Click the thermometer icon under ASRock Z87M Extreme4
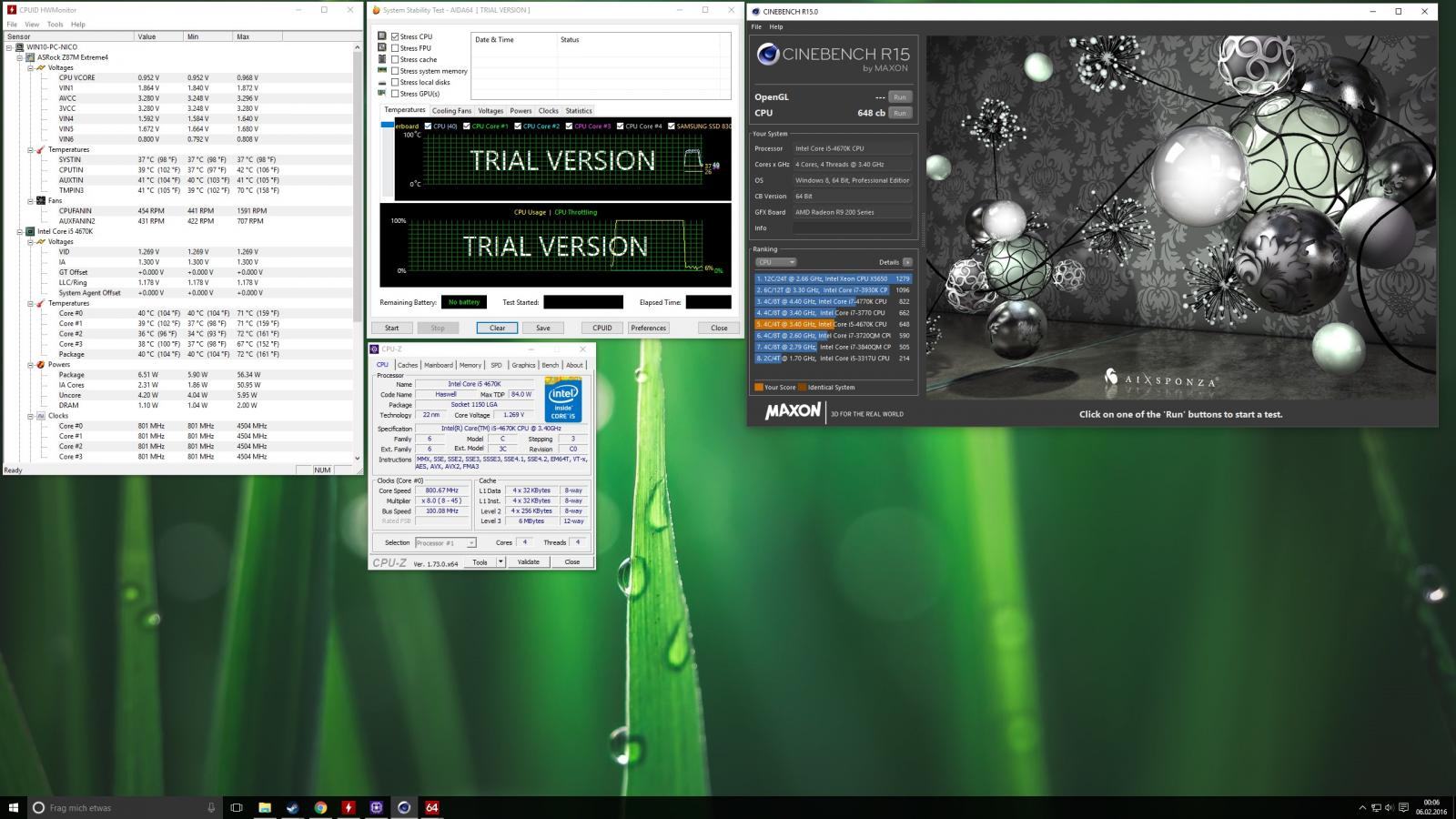This screenshot has width=1456, height=819. point(41,149)
